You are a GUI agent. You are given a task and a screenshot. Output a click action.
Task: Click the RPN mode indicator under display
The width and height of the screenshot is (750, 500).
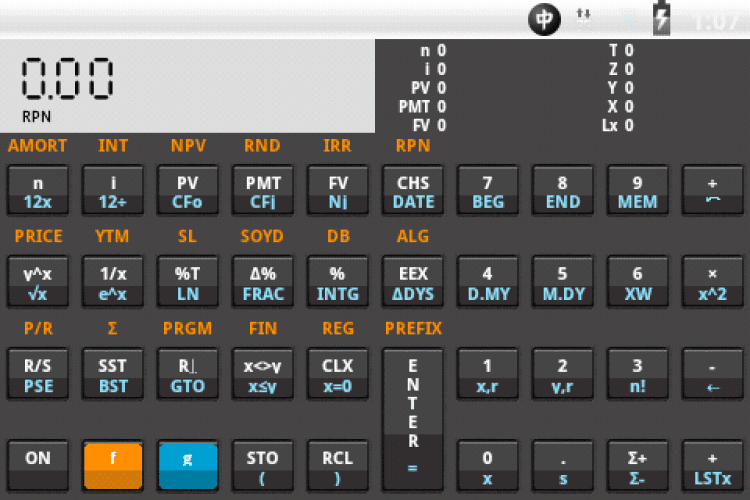point(36,117)
